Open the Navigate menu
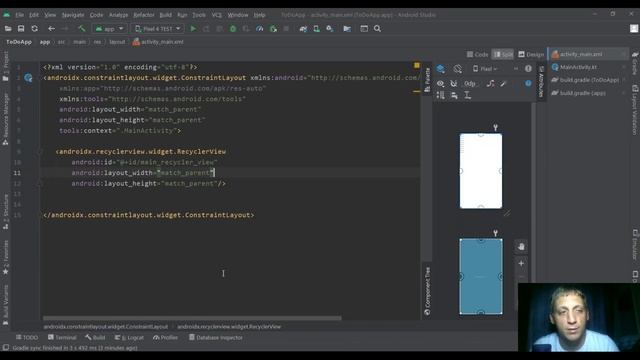This screenshot has width=640, height=360. click(73, 15)
